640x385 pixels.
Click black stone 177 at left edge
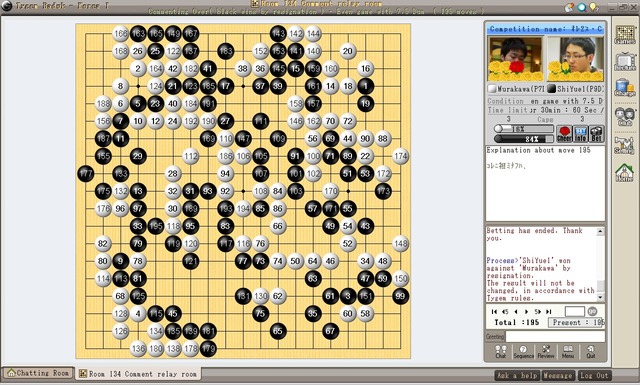[86, 174]
